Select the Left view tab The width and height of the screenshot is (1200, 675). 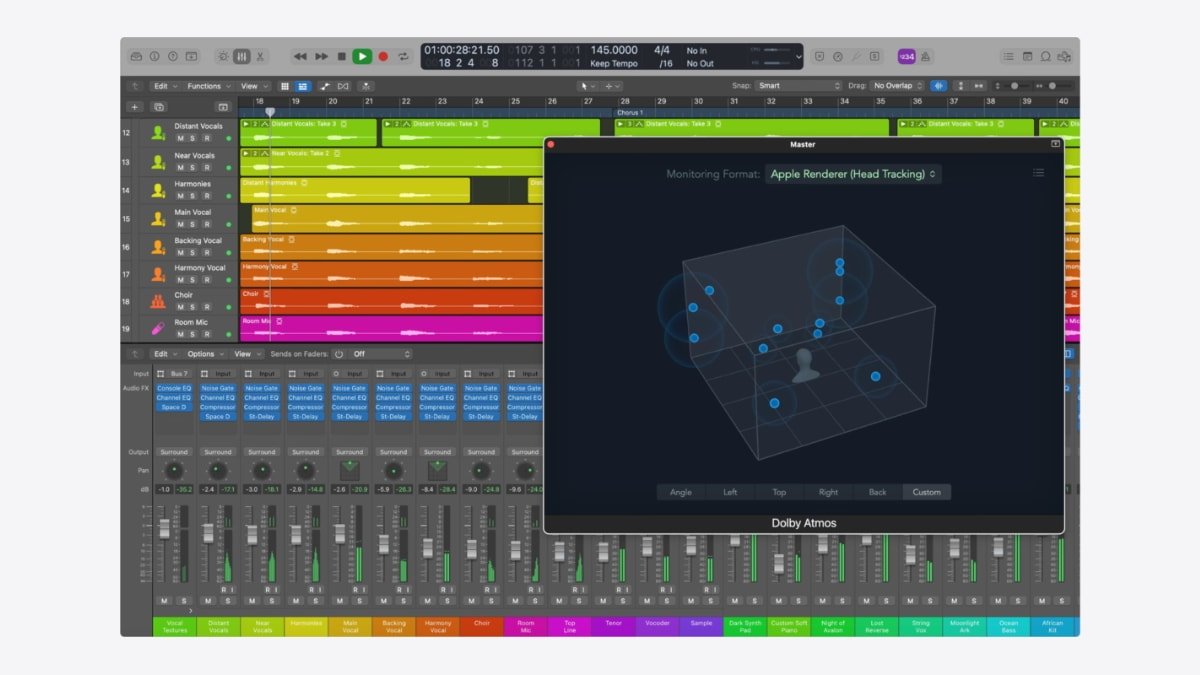click(730, 492)
